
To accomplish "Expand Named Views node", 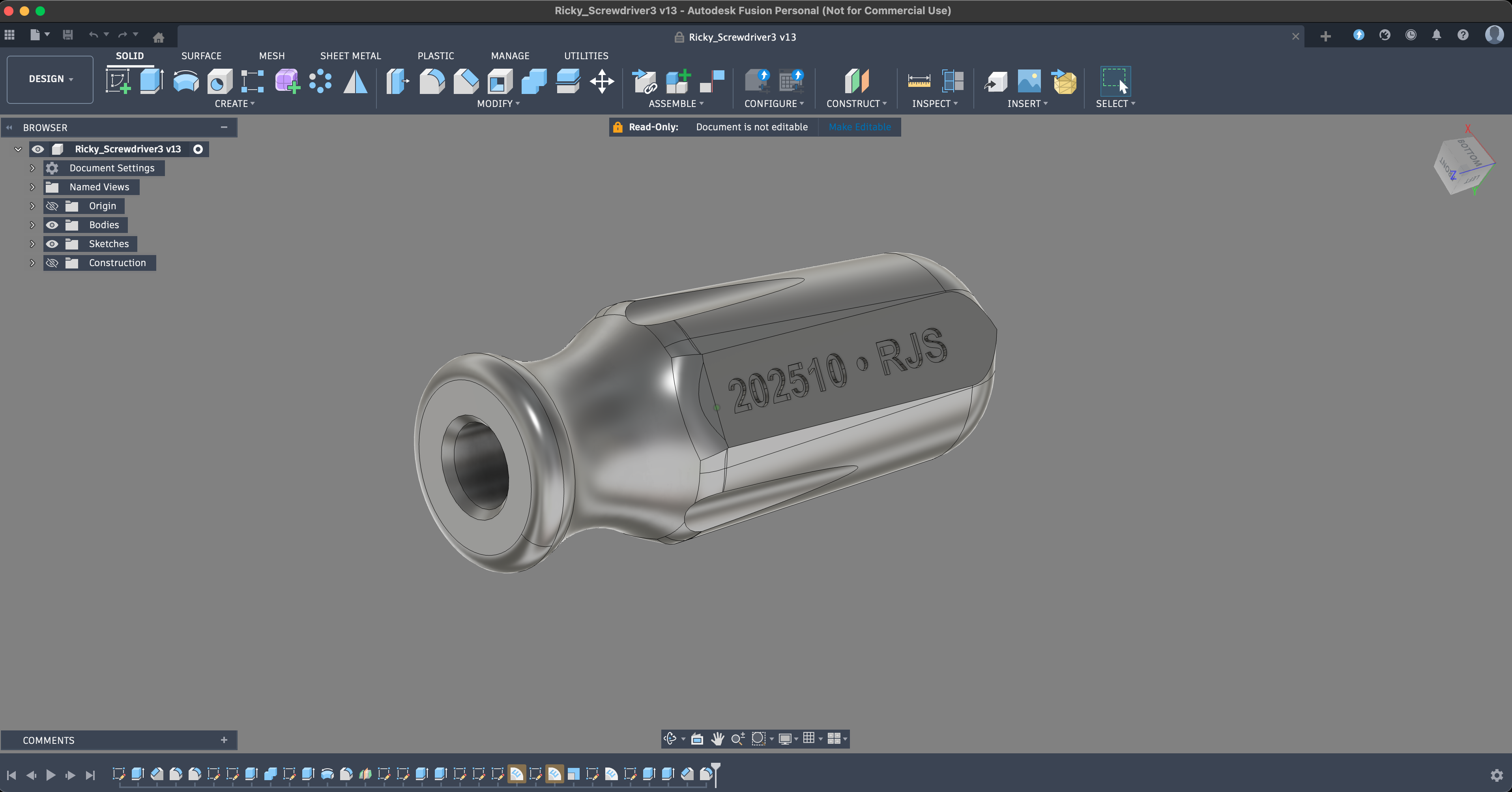I will pyautogui.click(x=32, y=187).
